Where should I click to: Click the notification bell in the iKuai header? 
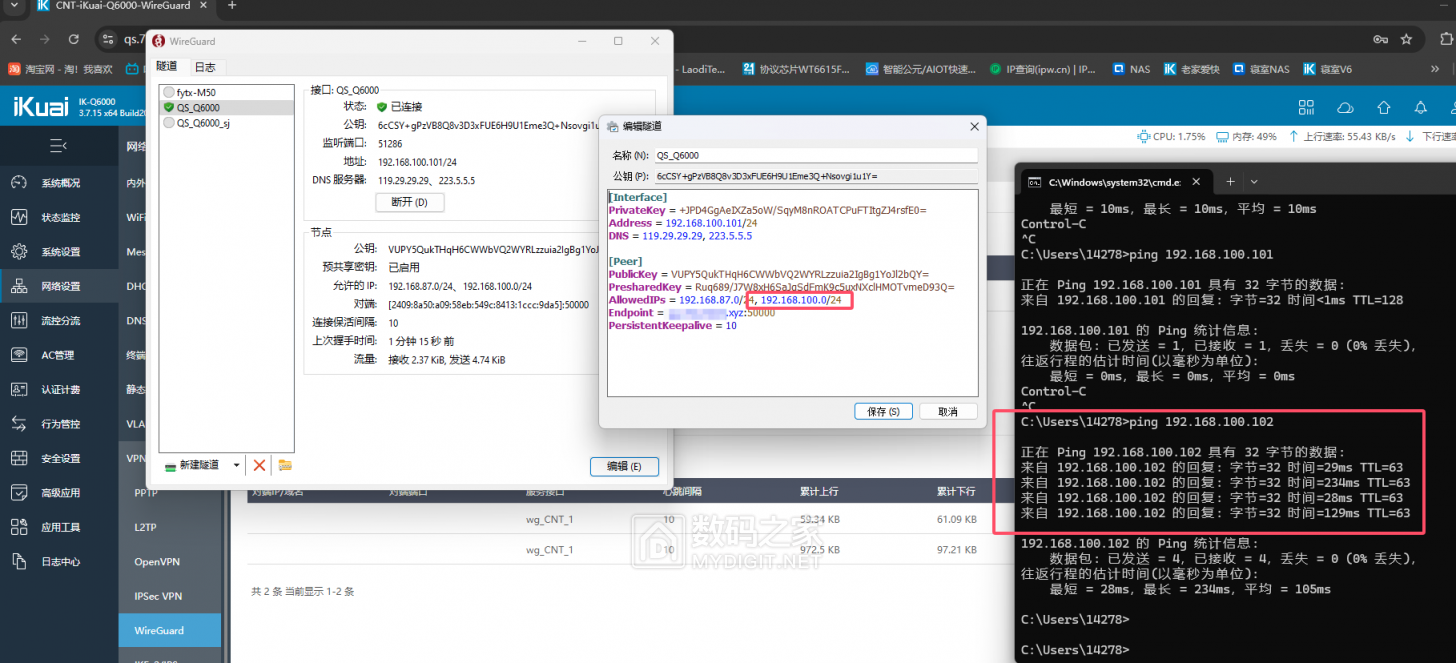[1422, 107]
